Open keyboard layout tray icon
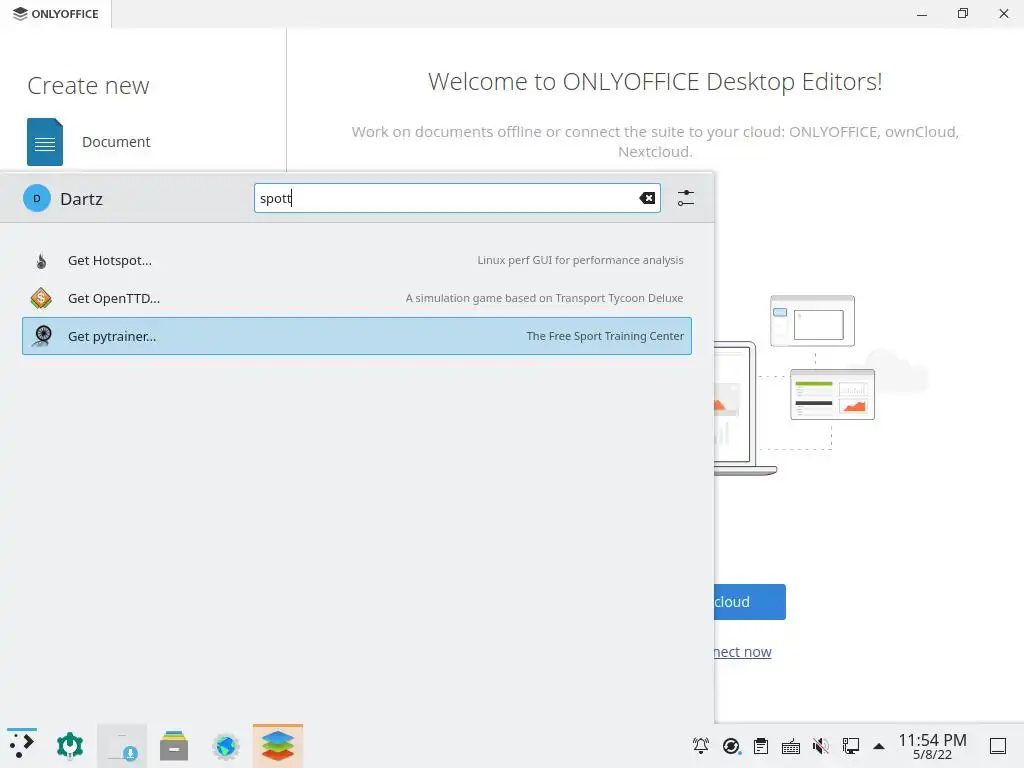The image size is (1024, 768). coord(791,746)
